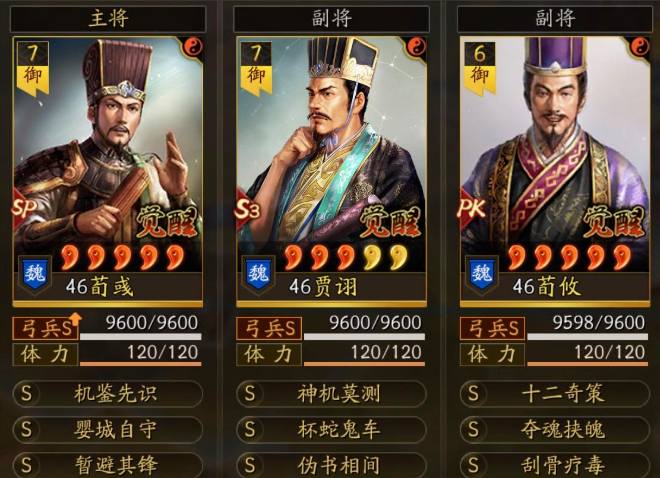Click the S3 badge on 贾诩 portrait

[248, 210]
